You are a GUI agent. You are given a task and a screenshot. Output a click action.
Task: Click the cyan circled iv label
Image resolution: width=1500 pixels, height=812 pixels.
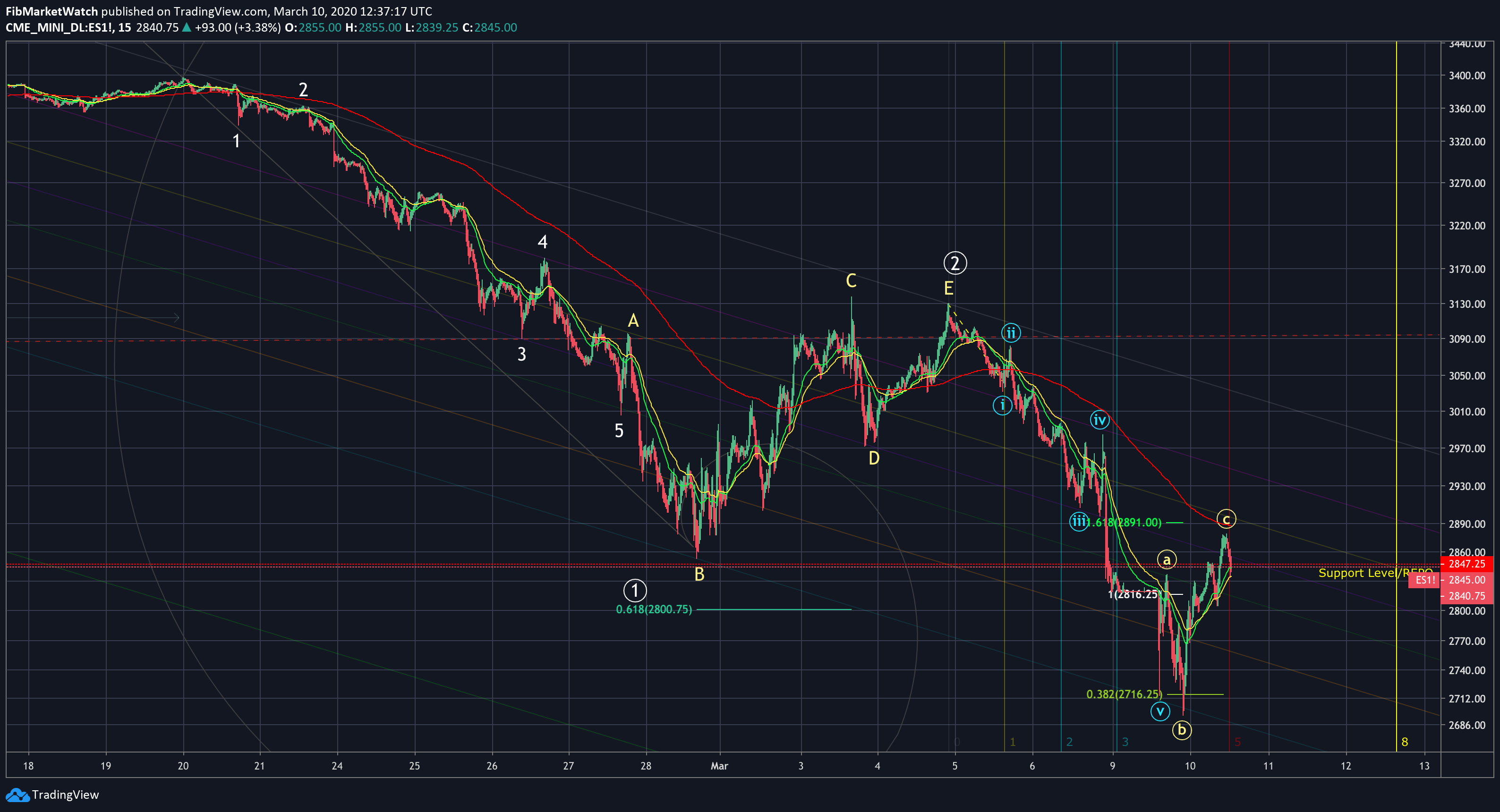coord(1099,420)
